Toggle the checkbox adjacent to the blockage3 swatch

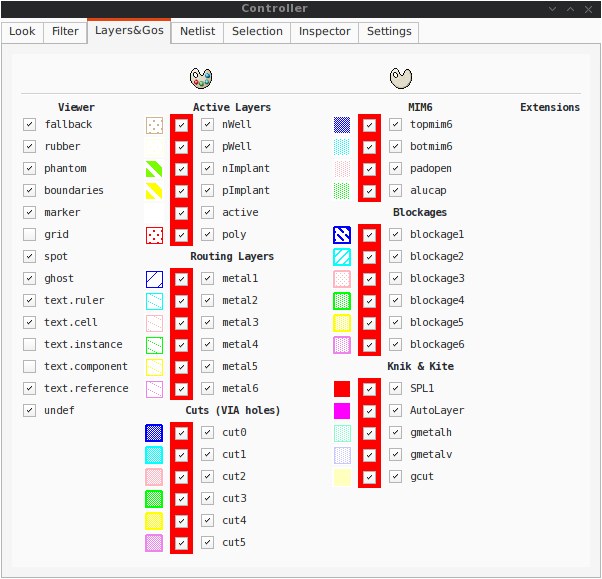coord(369,279)
